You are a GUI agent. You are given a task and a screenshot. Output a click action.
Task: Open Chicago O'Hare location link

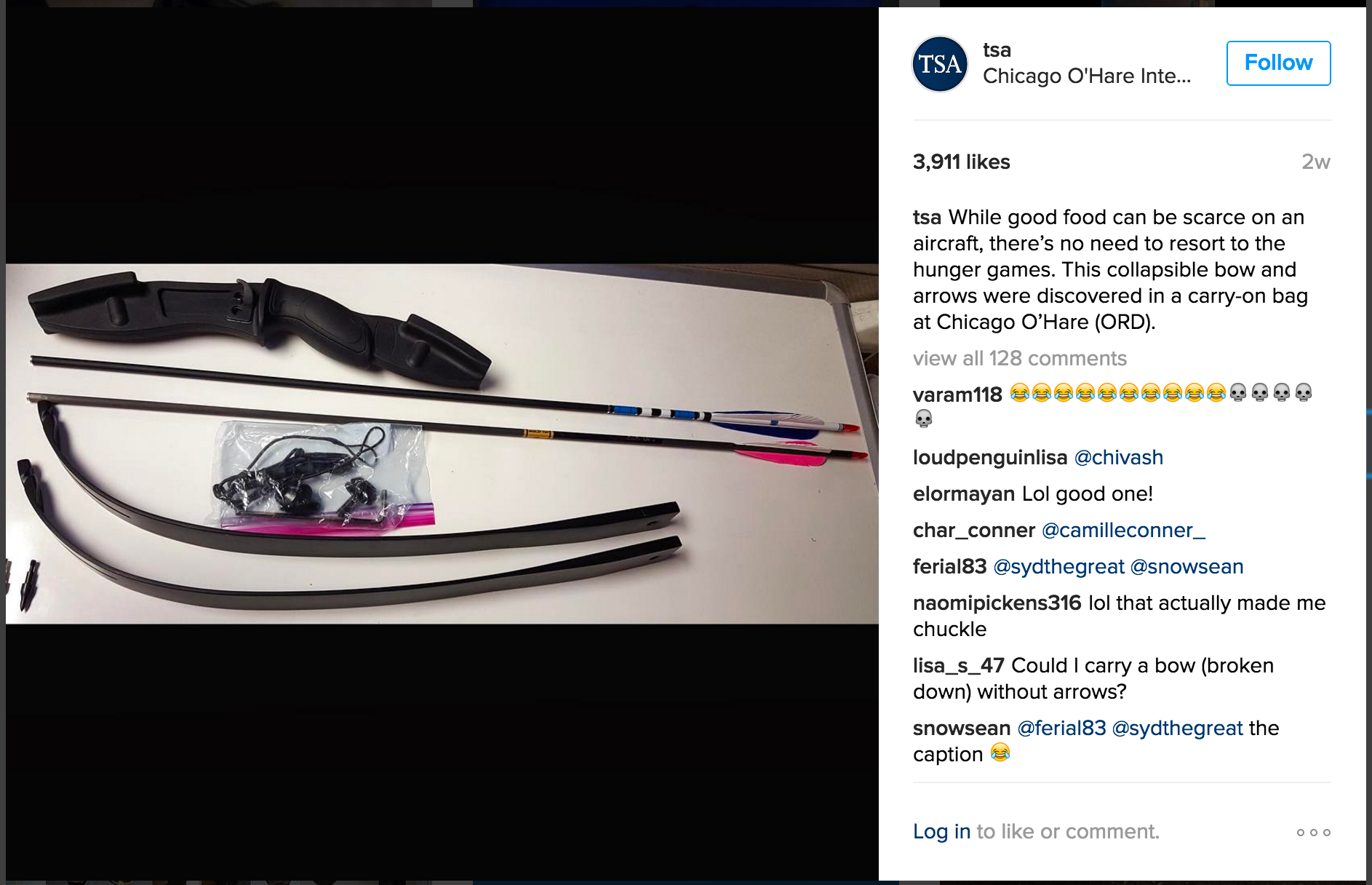pyautogui.click(x=1087, y=76)
